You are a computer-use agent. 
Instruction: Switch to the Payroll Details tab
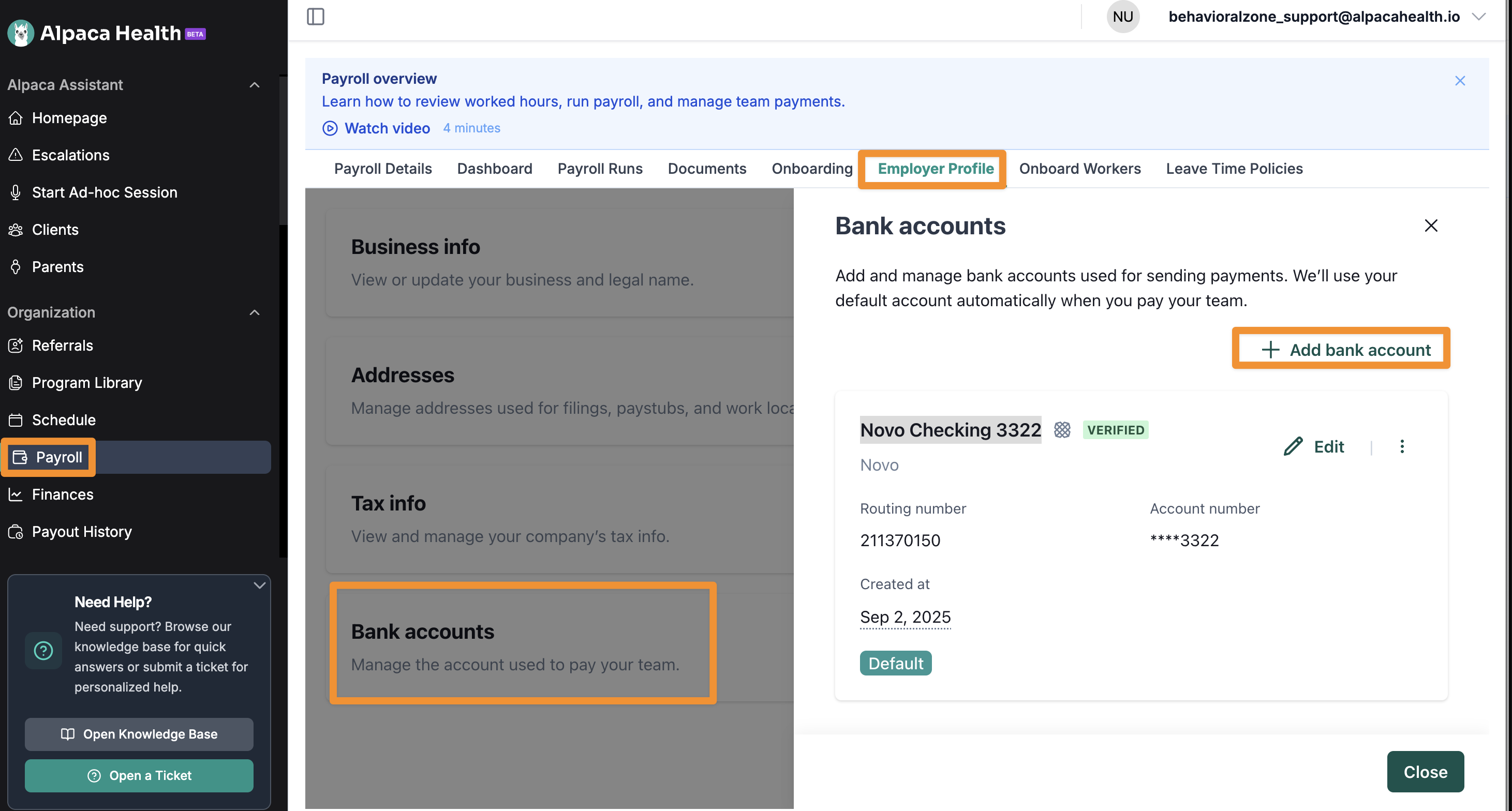[383, 169]
